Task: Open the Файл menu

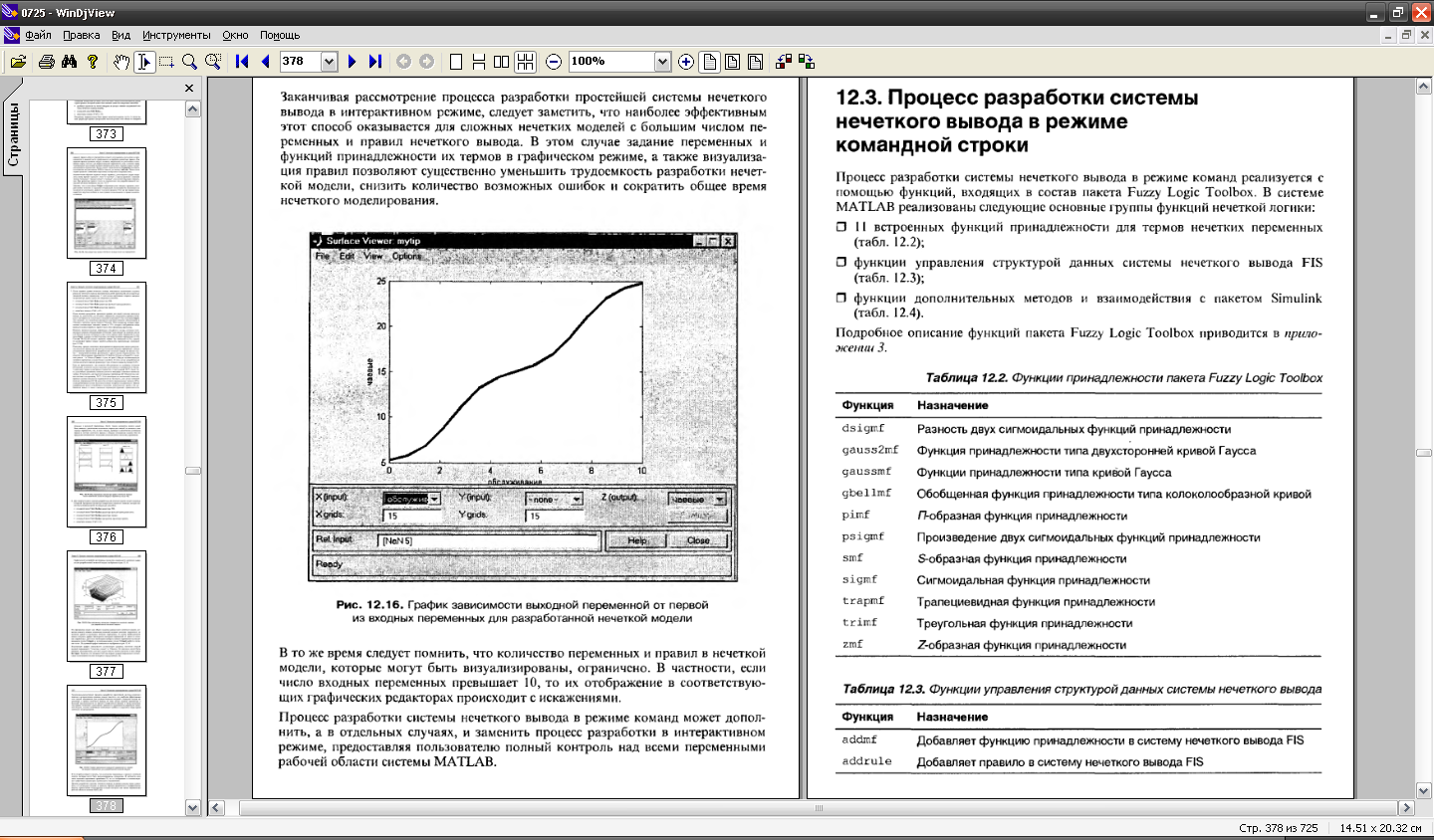Action: [x=38, y=35]
